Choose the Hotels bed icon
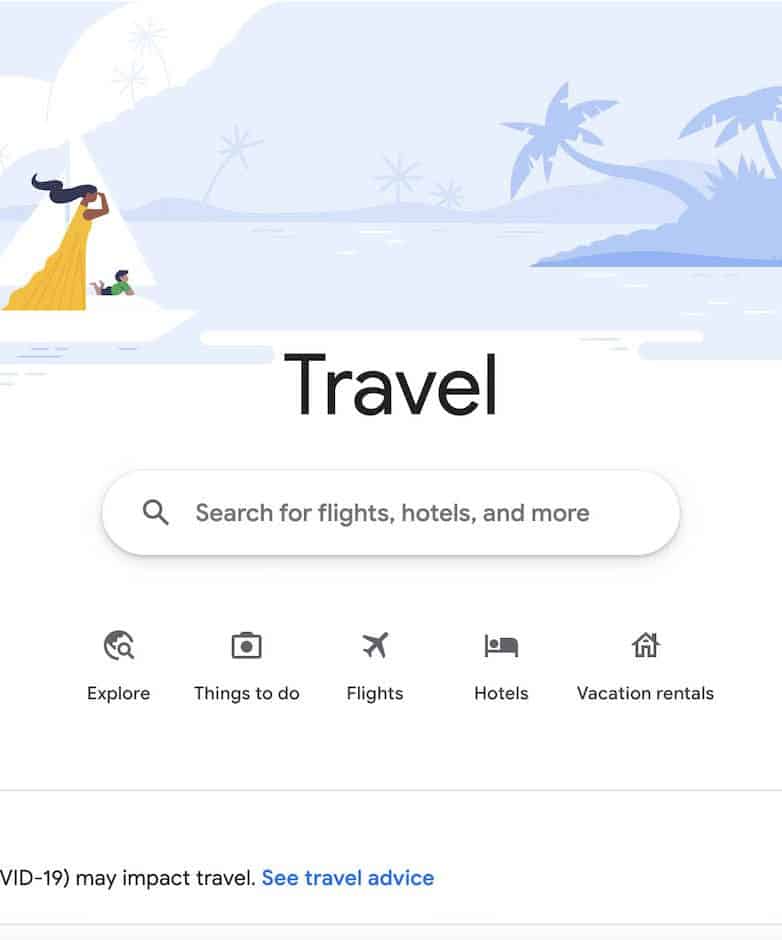 [x=501, y=646]
